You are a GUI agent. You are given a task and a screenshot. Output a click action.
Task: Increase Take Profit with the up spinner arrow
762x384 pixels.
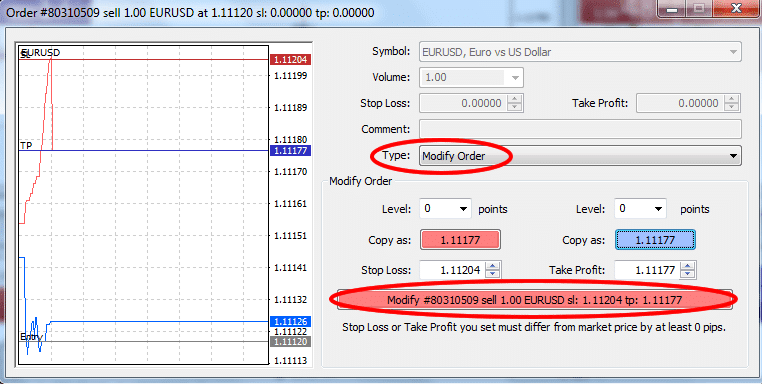click(689, 265)
